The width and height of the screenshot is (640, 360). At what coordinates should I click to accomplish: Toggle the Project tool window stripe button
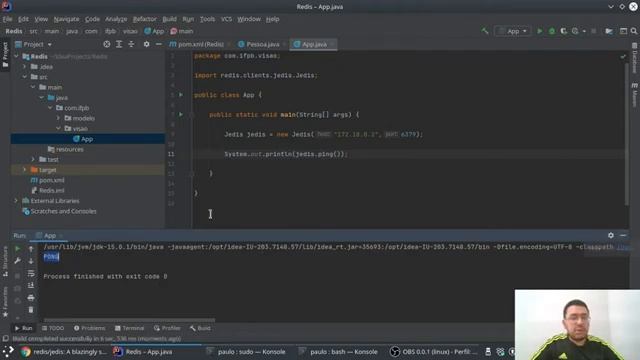pyautogui.click(x=5, y=55)
